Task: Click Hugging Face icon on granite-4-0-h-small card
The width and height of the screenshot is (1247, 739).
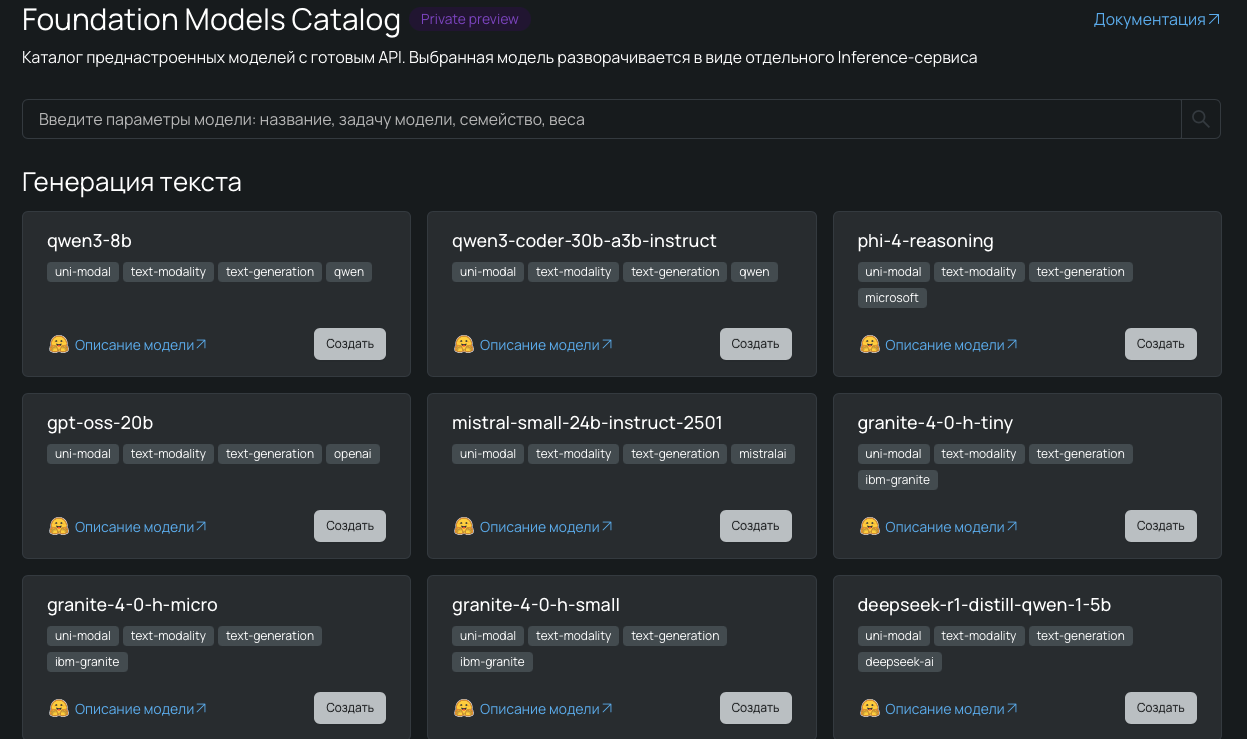Action: pos(464,709)
